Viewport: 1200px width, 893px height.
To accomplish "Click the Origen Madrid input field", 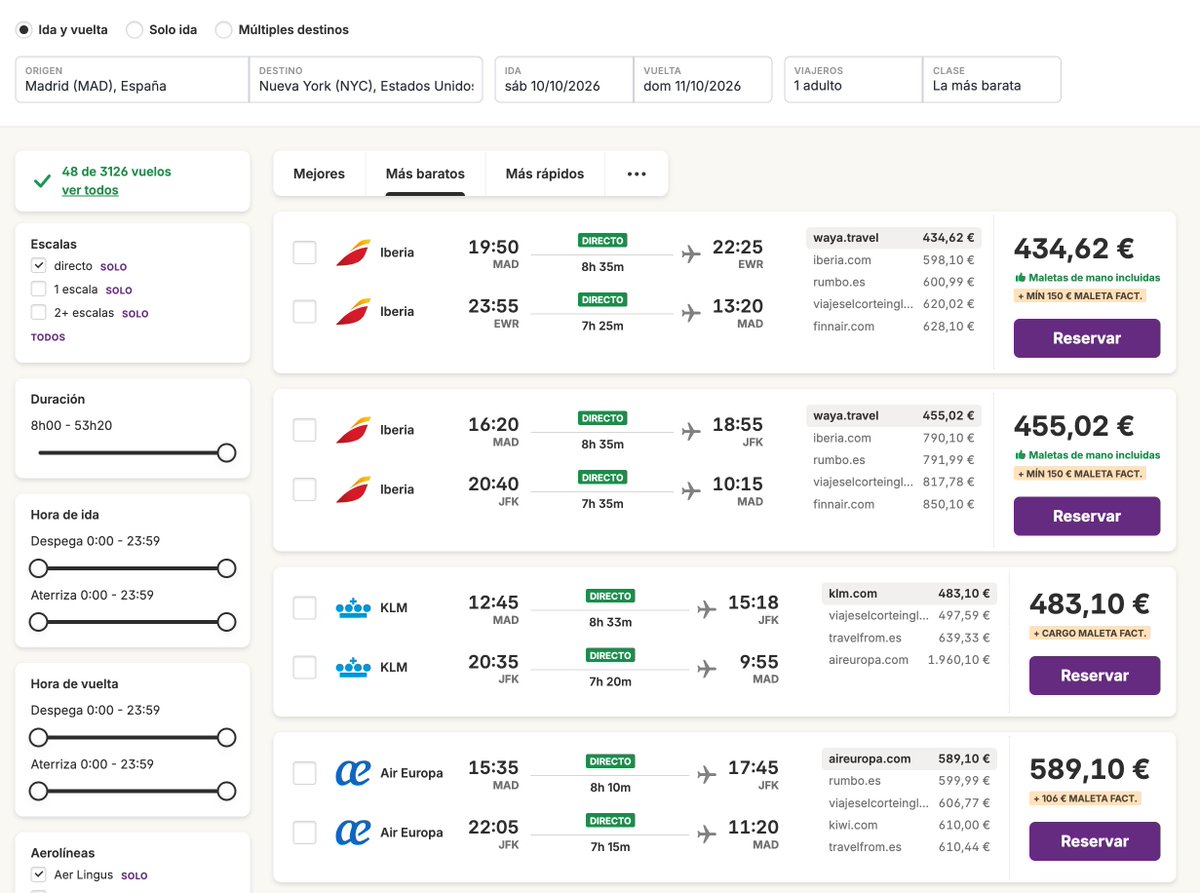I will click(132, 79).
